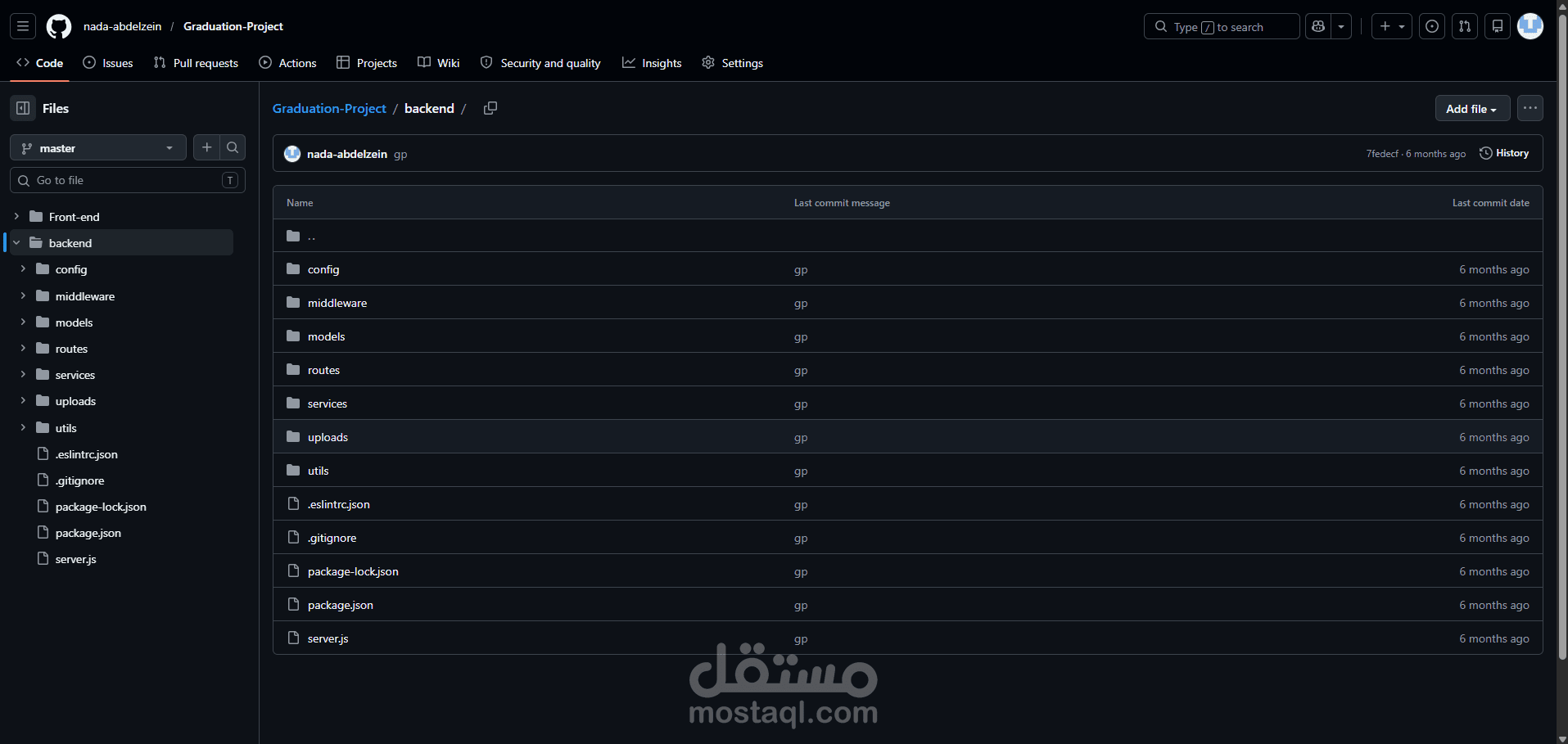
Task: Open the Wiki tab
Action: coord(438,63)
